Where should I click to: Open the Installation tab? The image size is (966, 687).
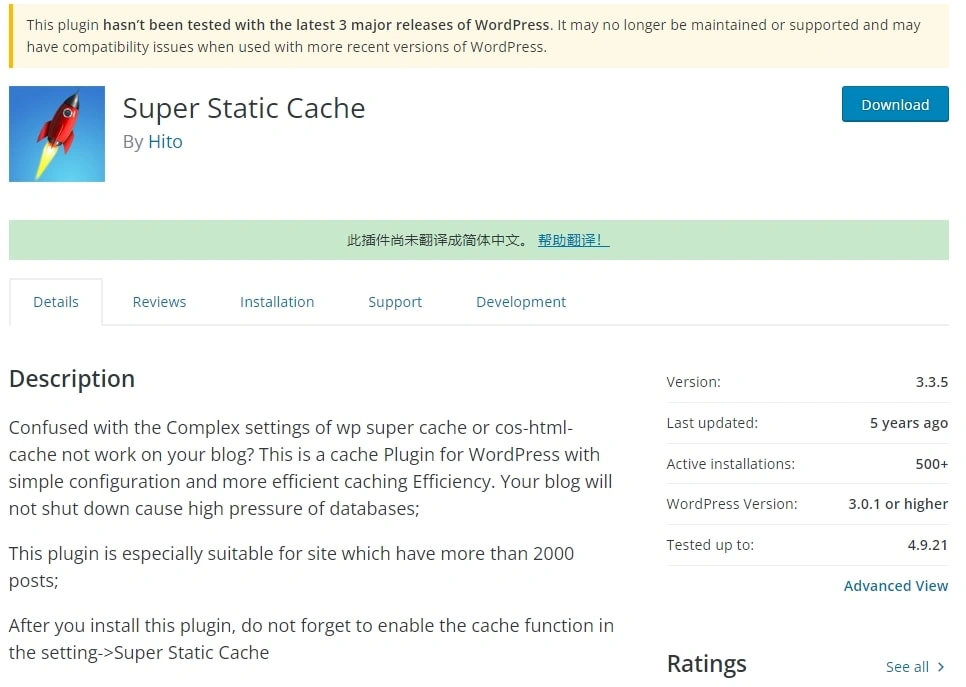click(x=277, y=302)
